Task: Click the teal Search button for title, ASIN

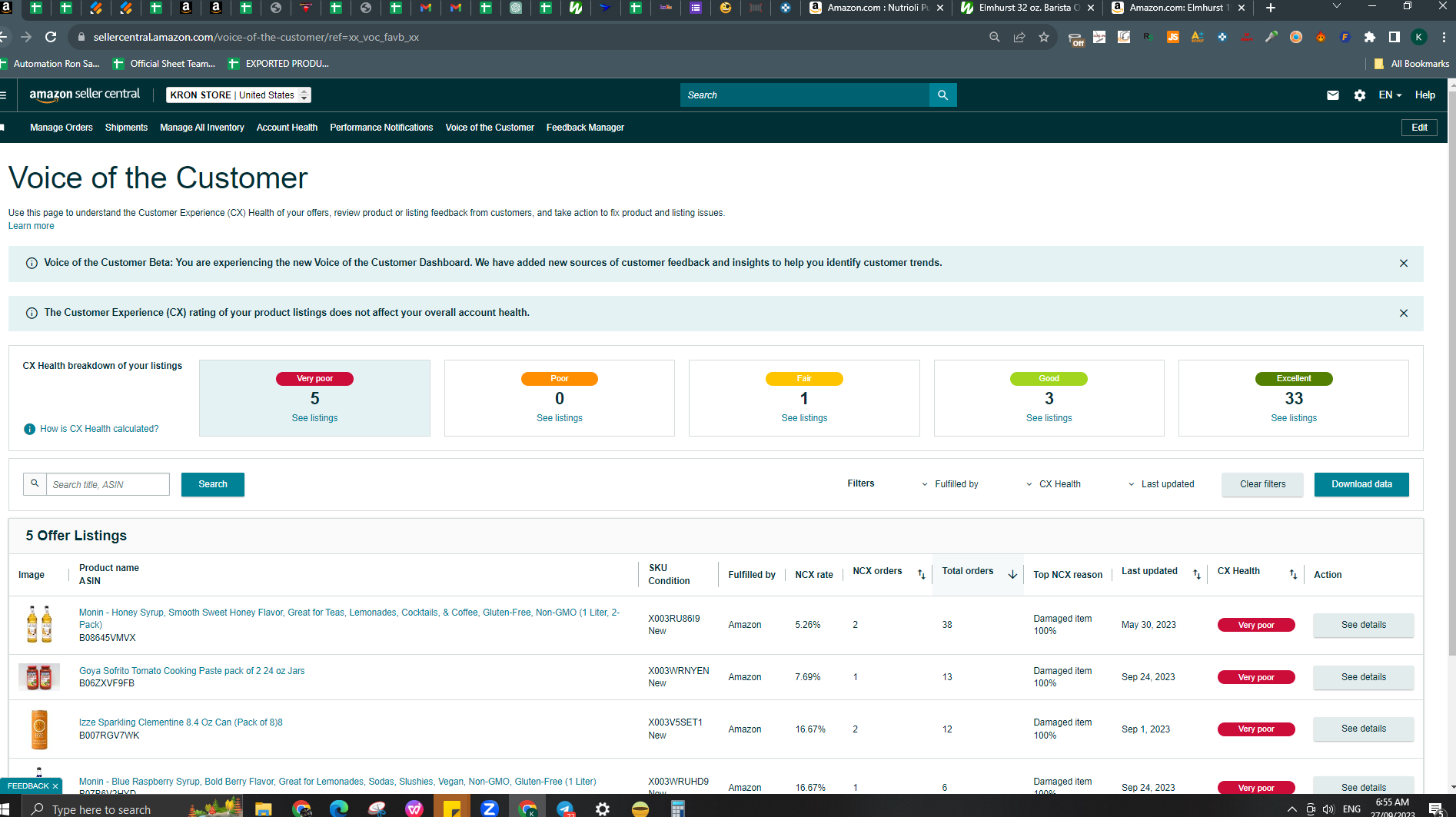Action: coord(213,484)
